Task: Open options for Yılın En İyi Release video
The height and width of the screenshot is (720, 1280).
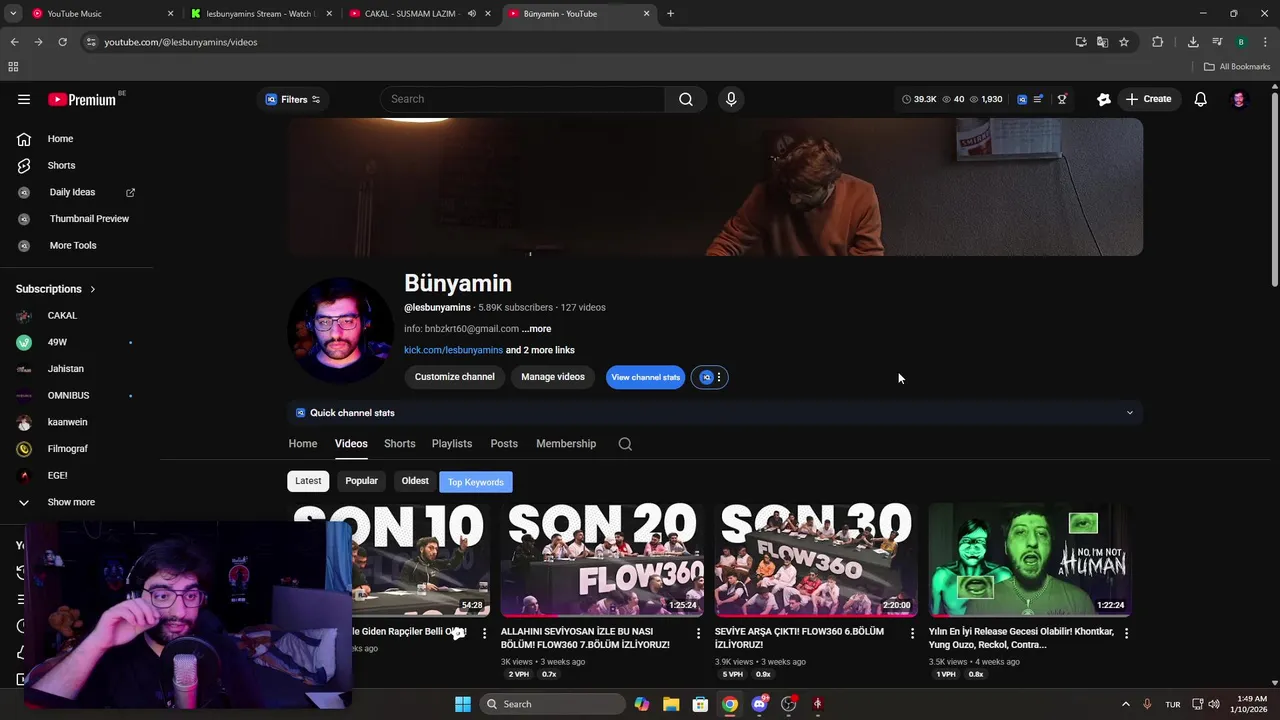Action: 1126,633
